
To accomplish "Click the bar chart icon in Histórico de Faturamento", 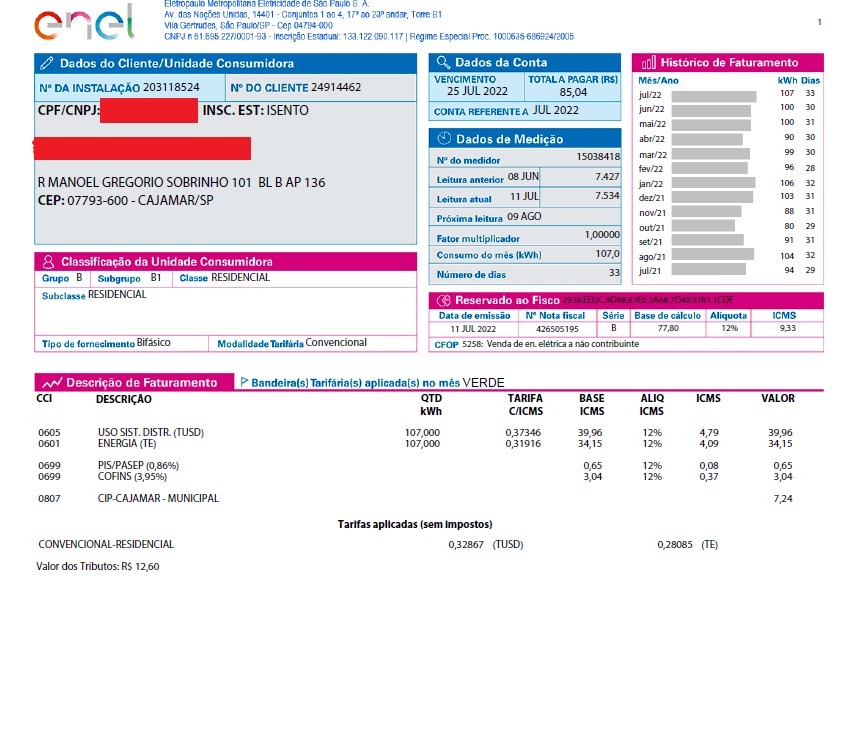I will tap(648, 63).
